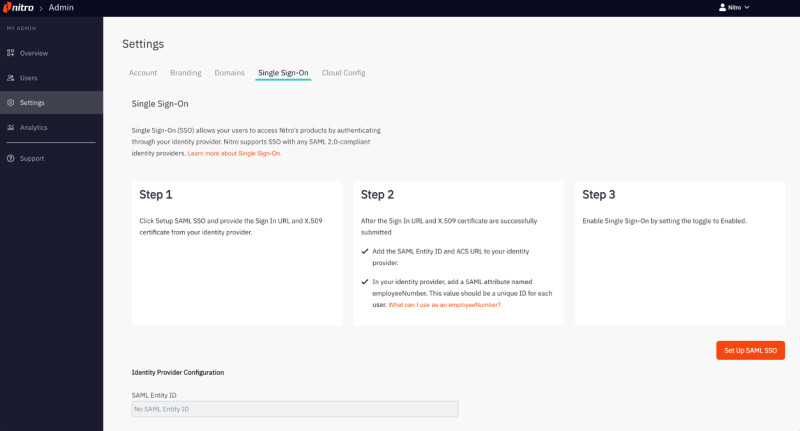Click the Nitro logo in the header
The height and width of the screenshot is (431, 800).
18,8
